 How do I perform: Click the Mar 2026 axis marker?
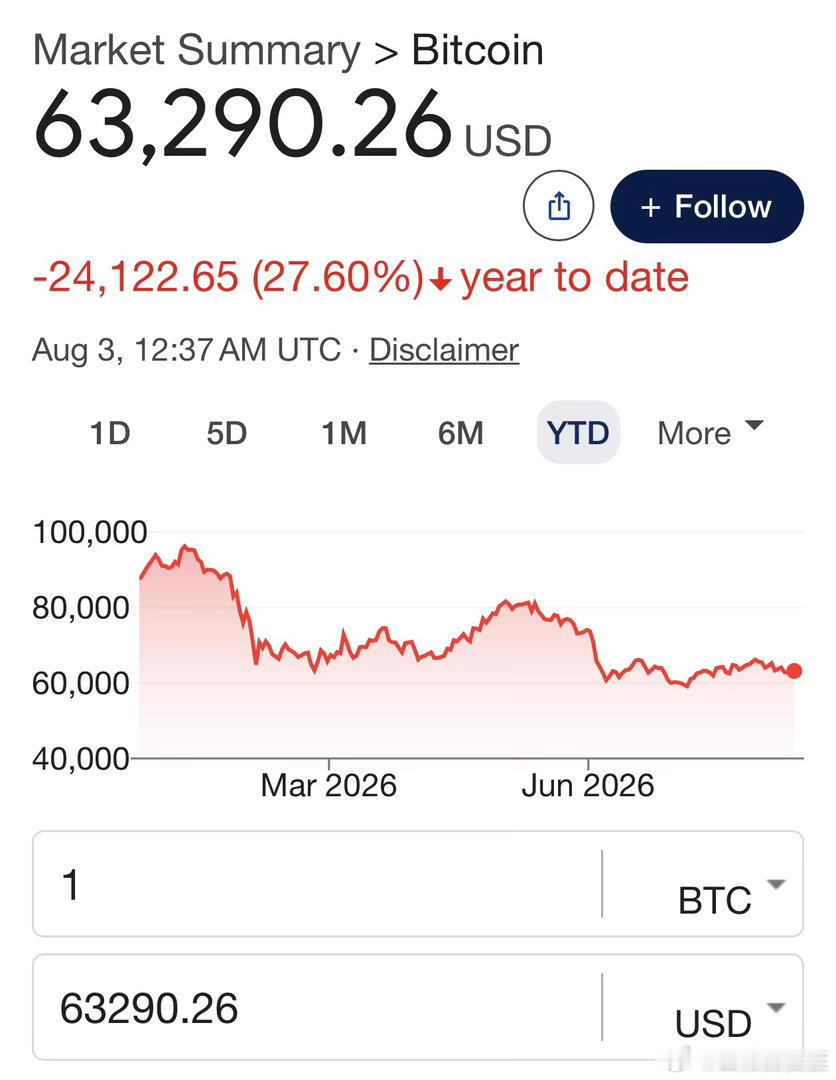(328, 785)
